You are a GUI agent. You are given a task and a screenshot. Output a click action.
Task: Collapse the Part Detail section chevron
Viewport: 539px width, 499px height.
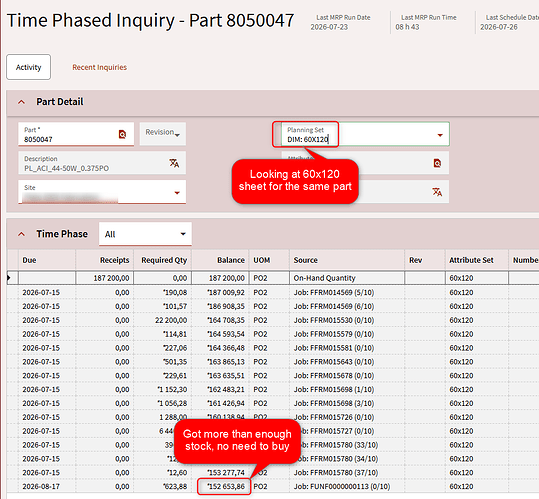[x=21, y=102]
